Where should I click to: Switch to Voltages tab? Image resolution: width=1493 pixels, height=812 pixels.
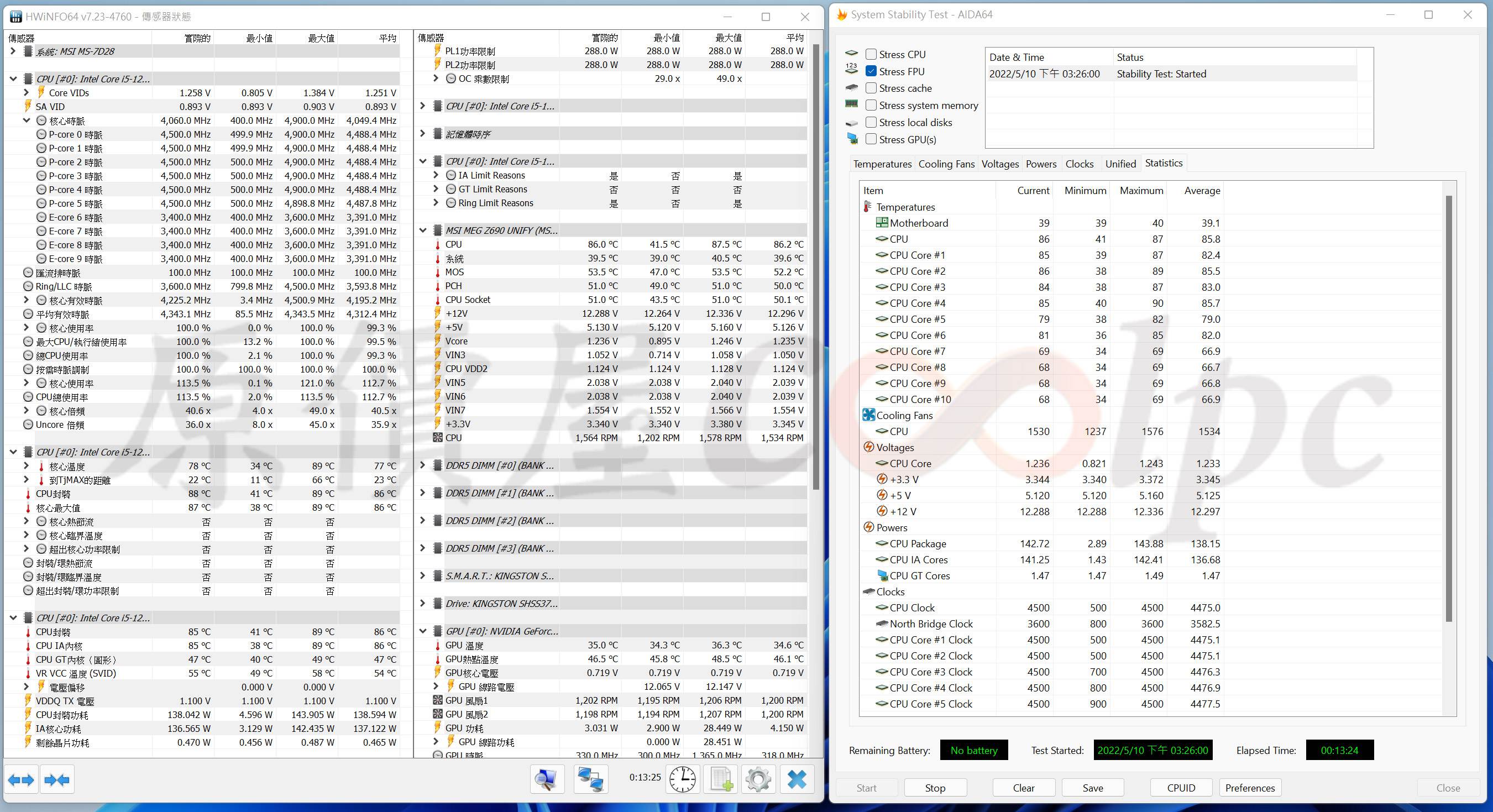tap(1000, 164)
